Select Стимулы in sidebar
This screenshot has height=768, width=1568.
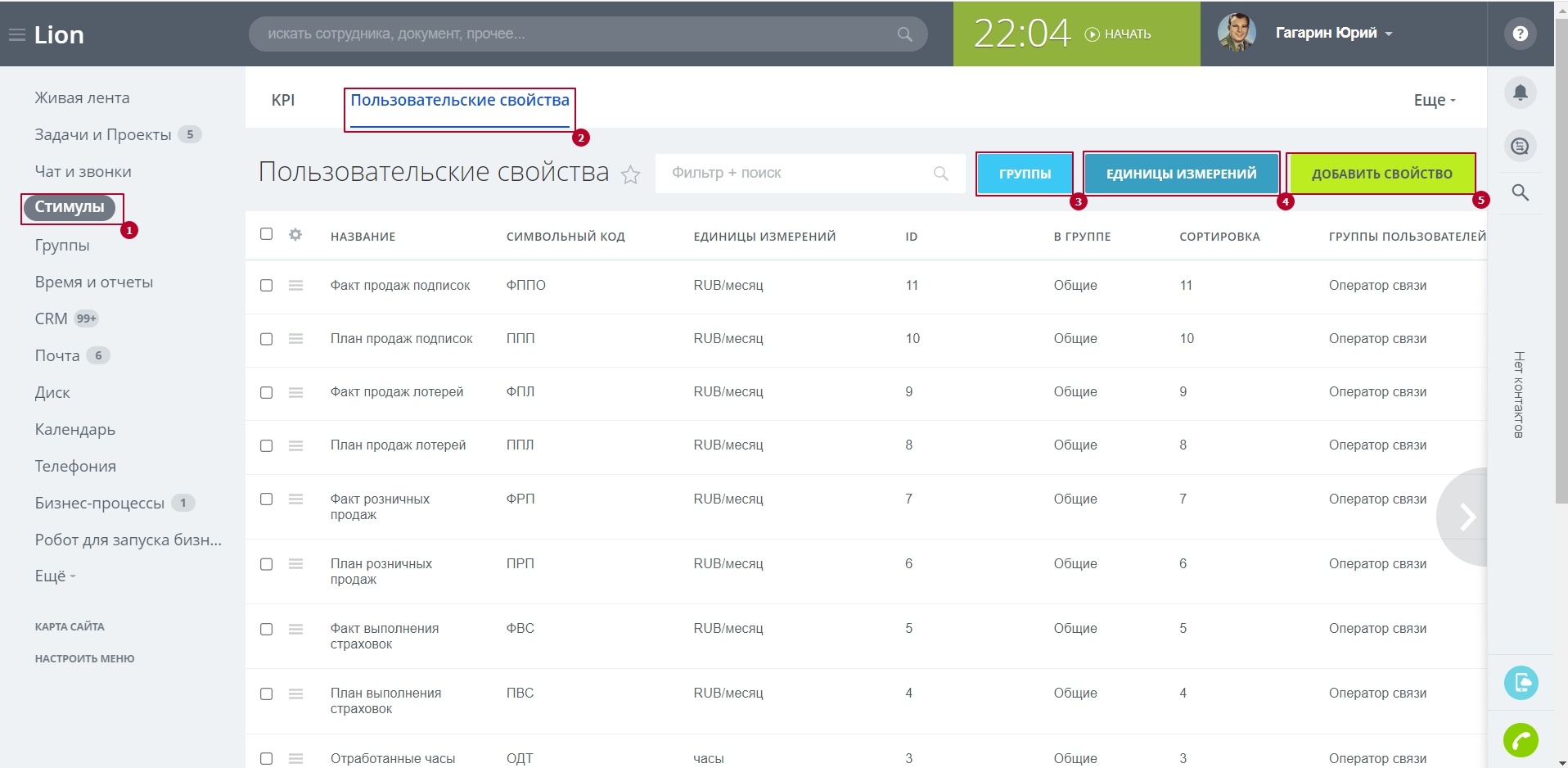pyautogui.click(x=70, y=207)
